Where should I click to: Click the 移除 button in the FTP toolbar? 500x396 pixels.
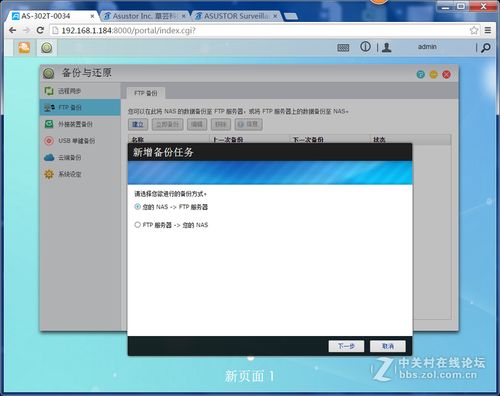pos(221,124)
